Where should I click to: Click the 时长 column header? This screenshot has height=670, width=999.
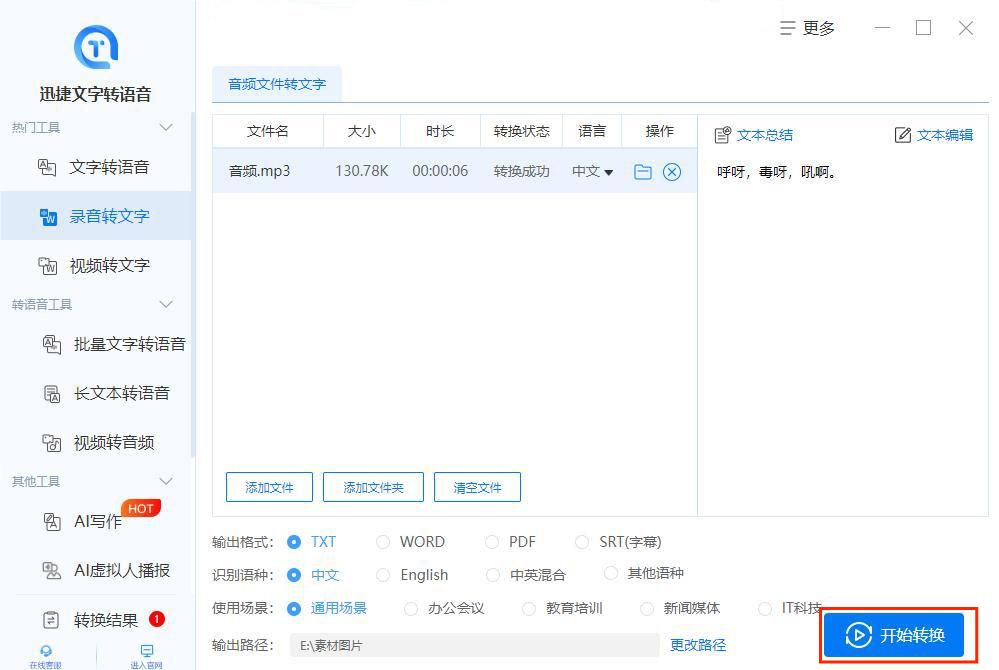tap(440, 131)
